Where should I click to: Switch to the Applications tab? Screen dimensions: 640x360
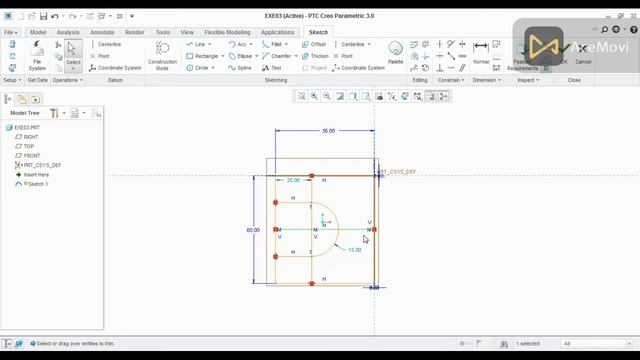(278, 32)
